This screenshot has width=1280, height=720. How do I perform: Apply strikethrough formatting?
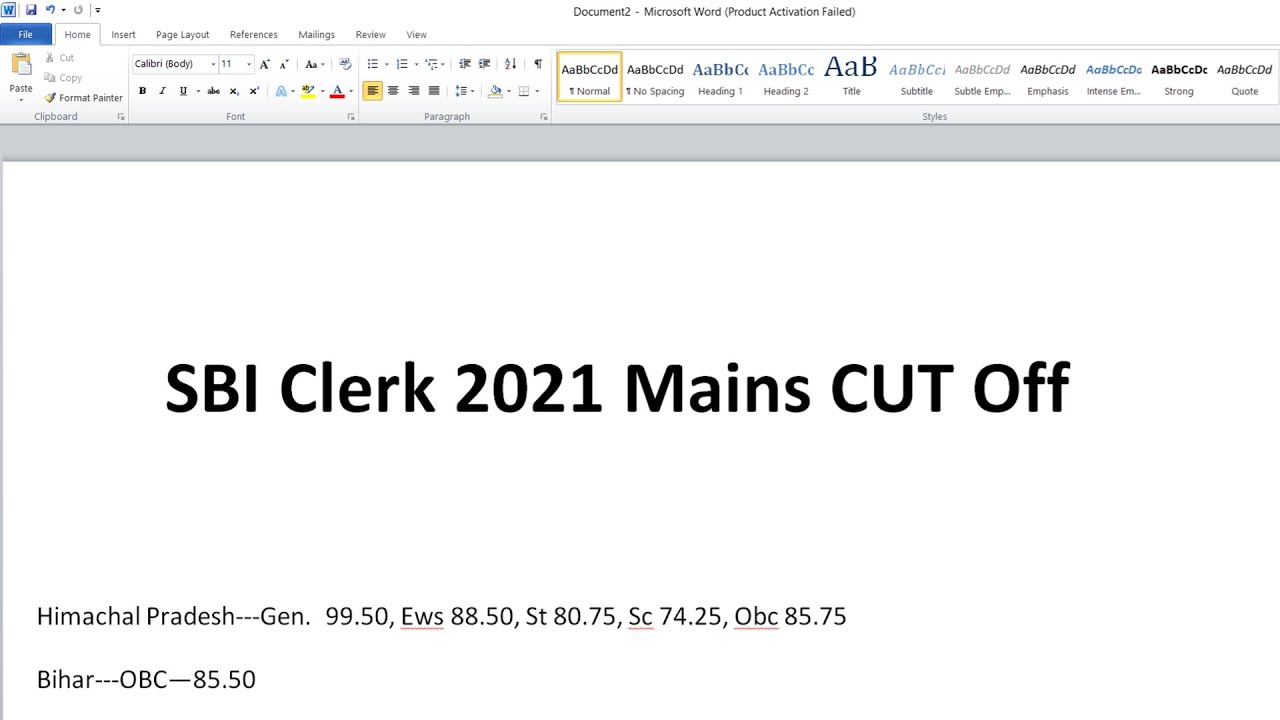(213, 91)
